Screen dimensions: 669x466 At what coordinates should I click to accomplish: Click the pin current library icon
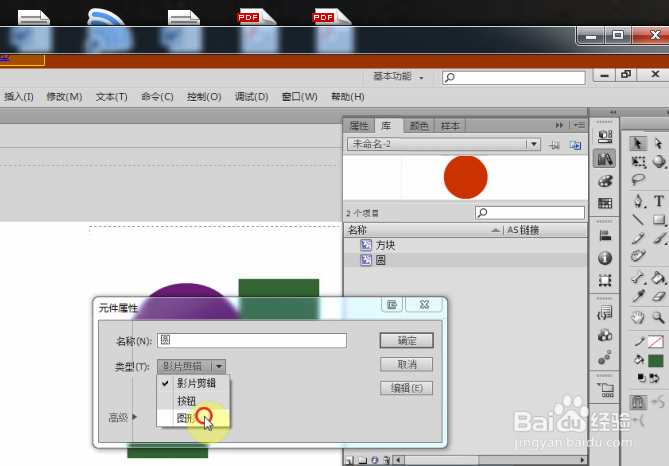tap(554, 145)
